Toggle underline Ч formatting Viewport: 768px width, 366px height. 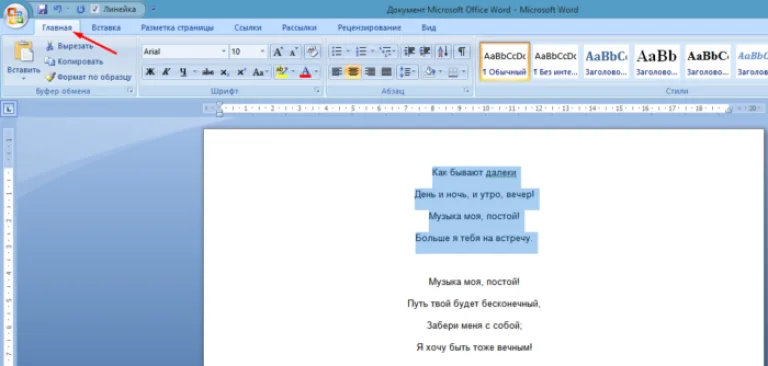tap(183, 72)
